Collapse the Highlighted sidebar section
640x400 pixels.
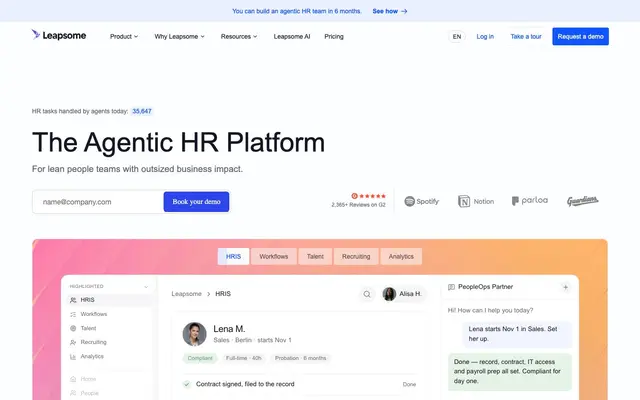click(146, 287)
